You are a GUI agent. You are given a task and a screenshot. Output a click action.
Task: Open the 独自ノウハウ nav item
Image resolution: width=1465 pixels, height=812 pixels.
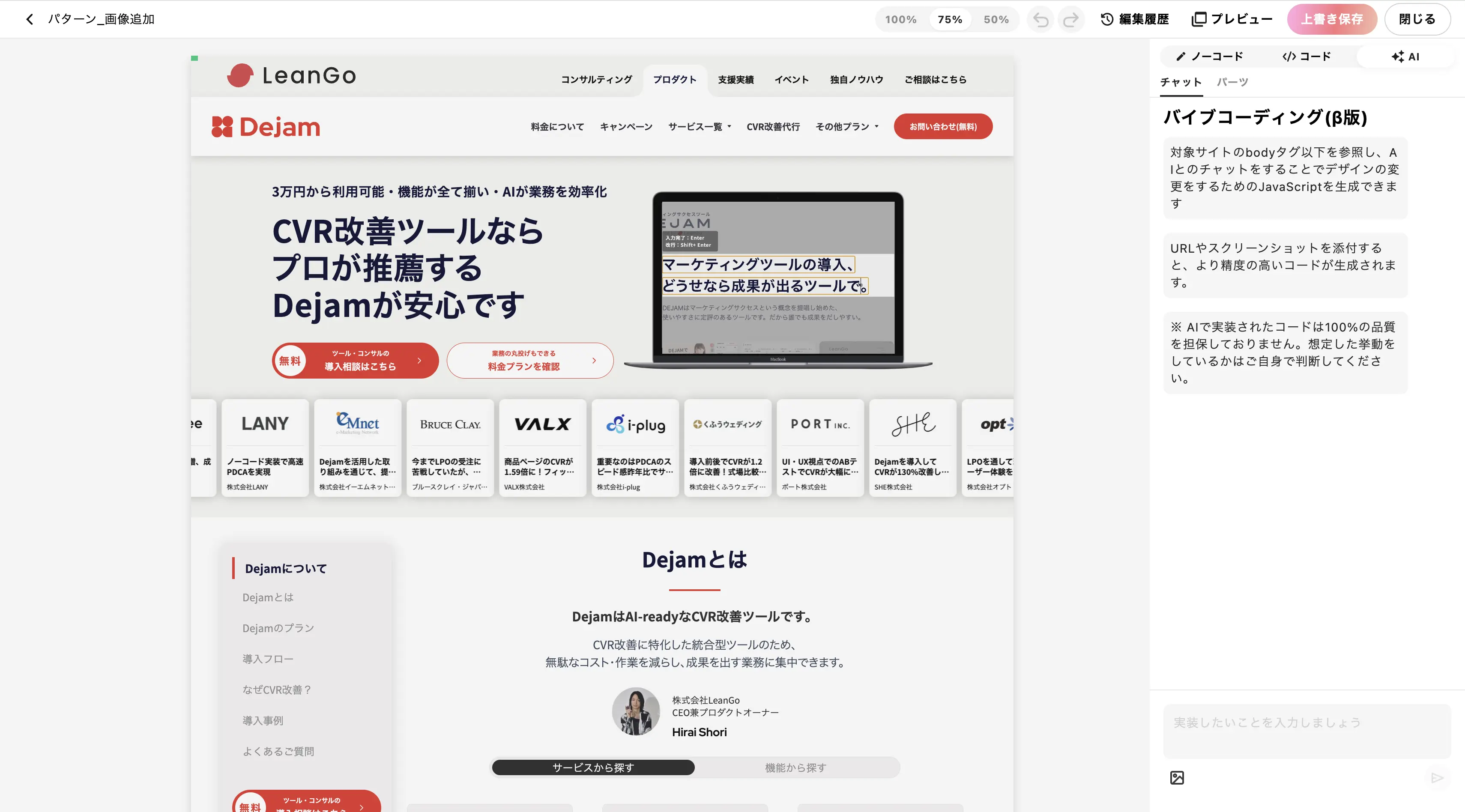[856, 80]
